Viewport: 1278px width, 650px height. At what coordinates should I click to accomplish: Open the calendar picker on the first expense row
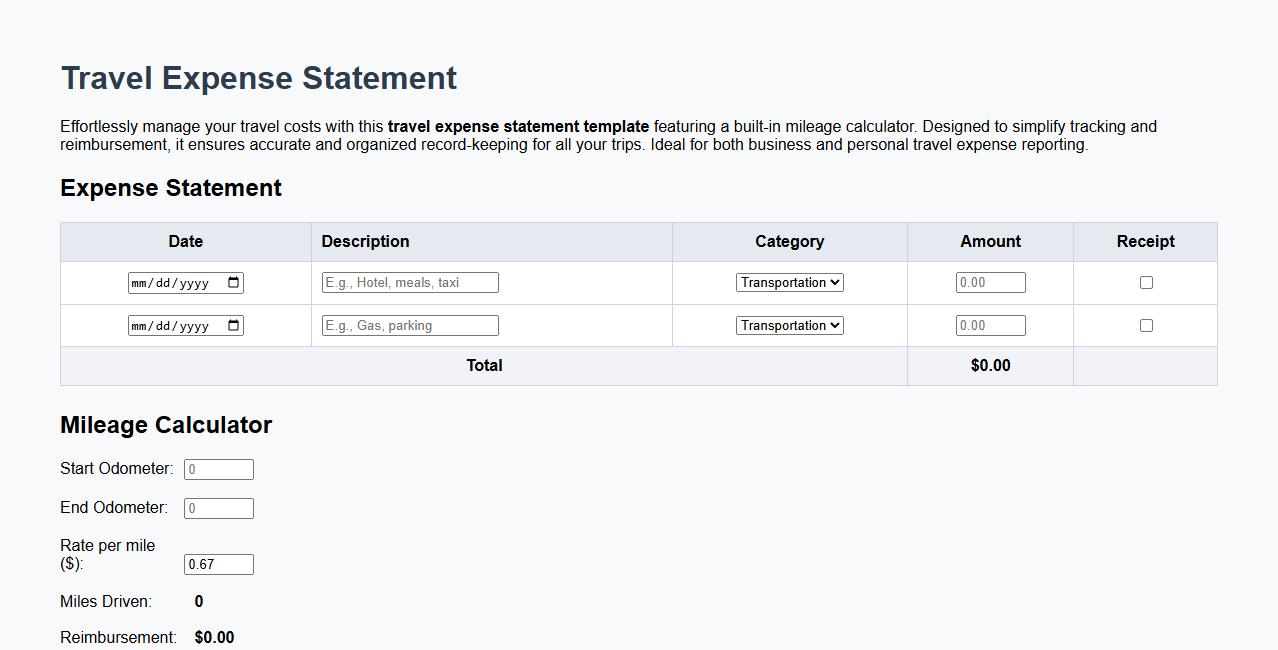[231, 282]
